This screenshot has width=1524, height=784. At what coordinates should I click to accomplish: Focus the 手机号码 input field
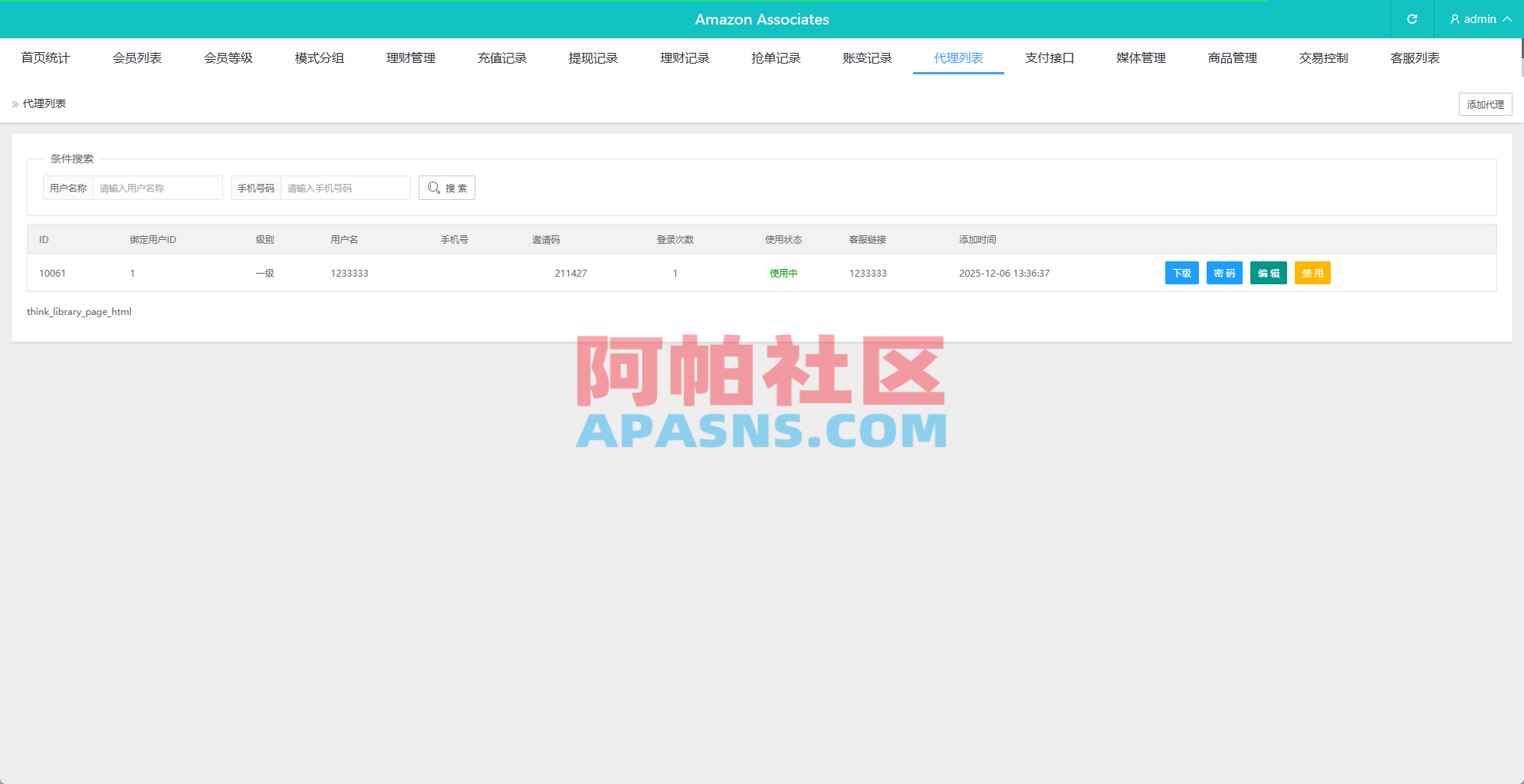pyautogui.click(x=345, y=188)
